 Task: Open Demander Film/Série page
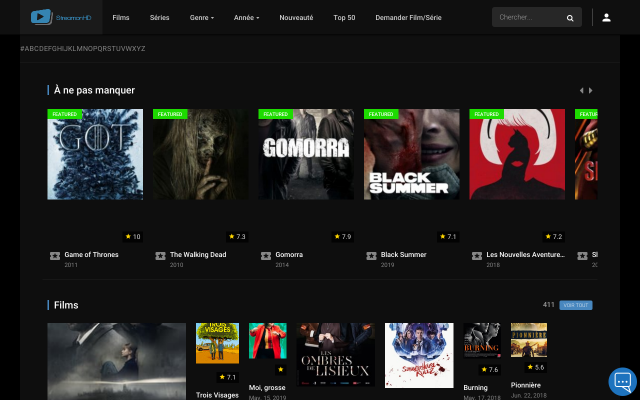point(408,18)
